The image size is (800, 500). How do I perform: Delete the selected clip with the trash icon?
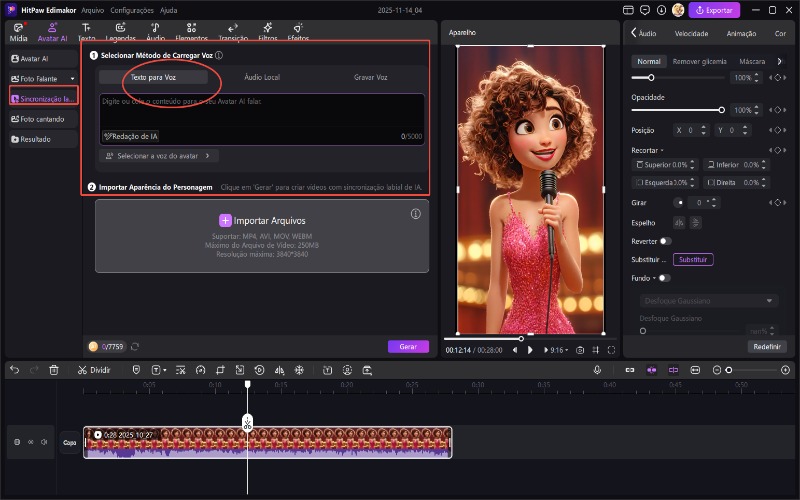[x=54, y=369]
